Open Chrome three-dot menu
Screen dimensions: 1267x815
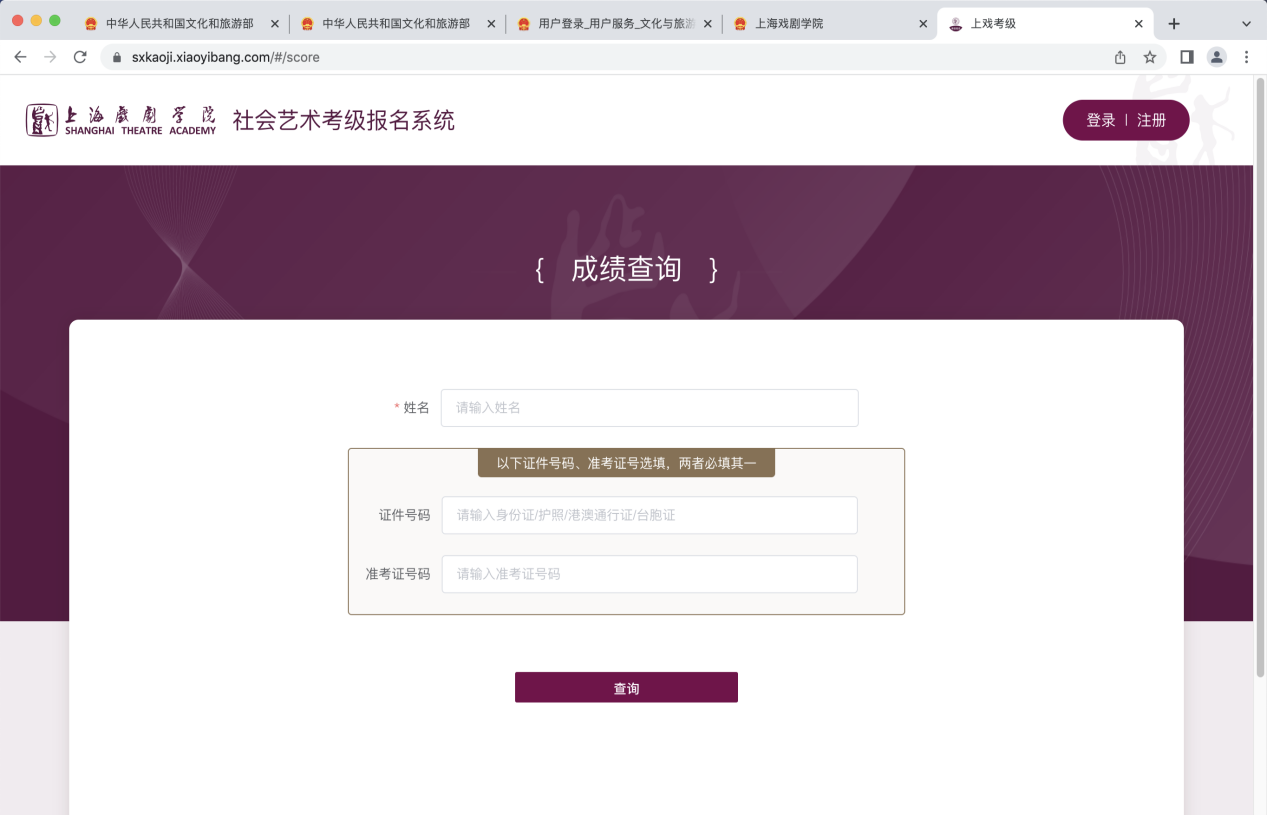pyautogui.click(x=1247, y=57)
